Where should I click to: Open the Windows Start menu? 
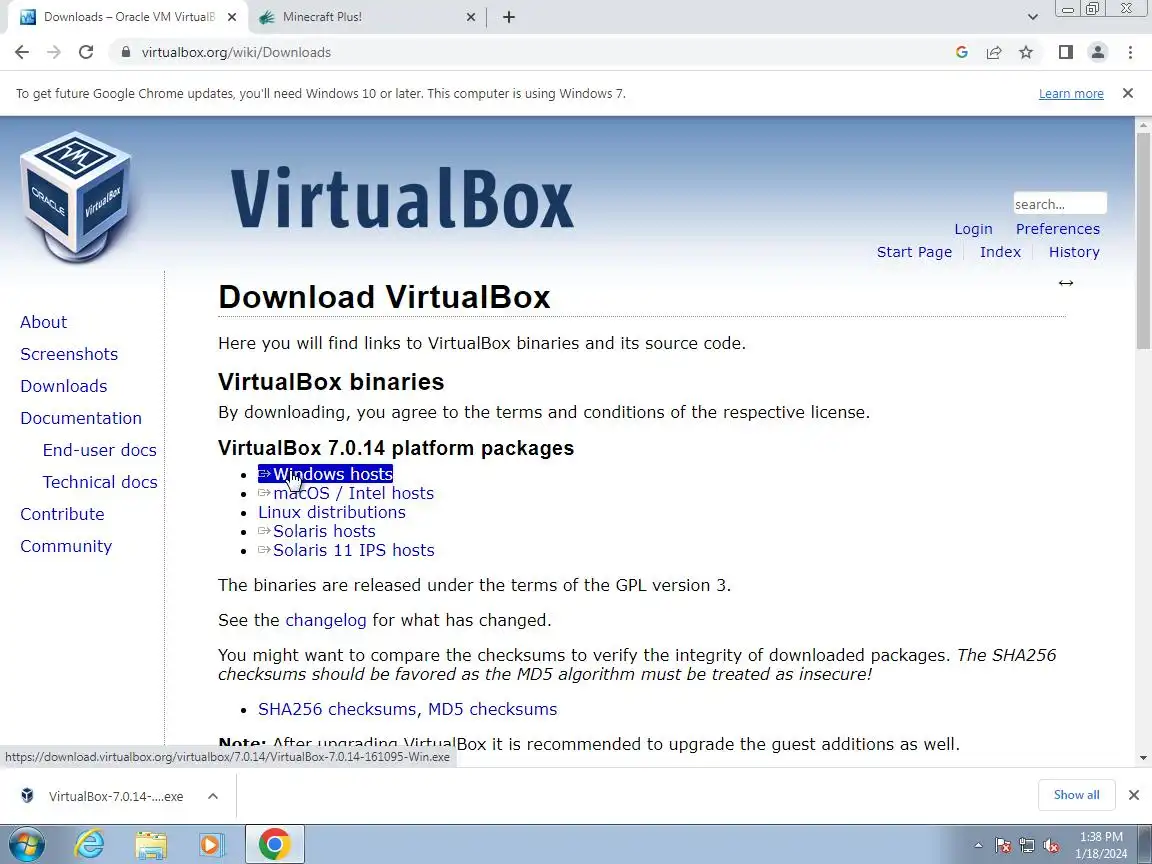click(x=26, y=844)
